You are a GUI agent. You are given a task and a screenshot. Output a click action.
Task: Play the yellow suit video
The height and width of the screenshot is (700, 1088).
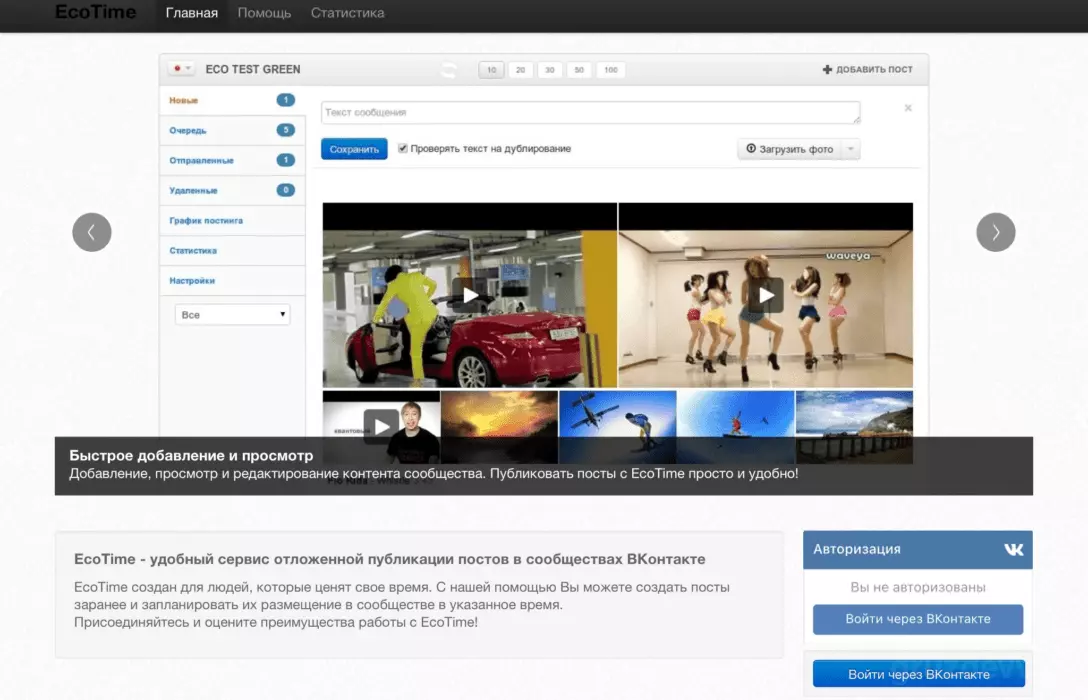[x=470, y=295]
